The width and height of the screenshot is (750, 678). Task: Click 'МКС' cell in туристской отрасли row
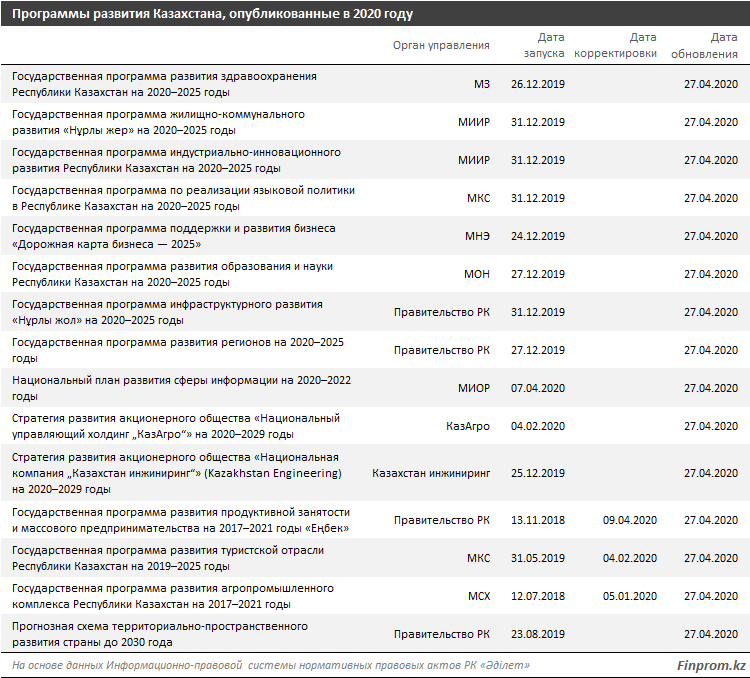[x=478, y=558]
